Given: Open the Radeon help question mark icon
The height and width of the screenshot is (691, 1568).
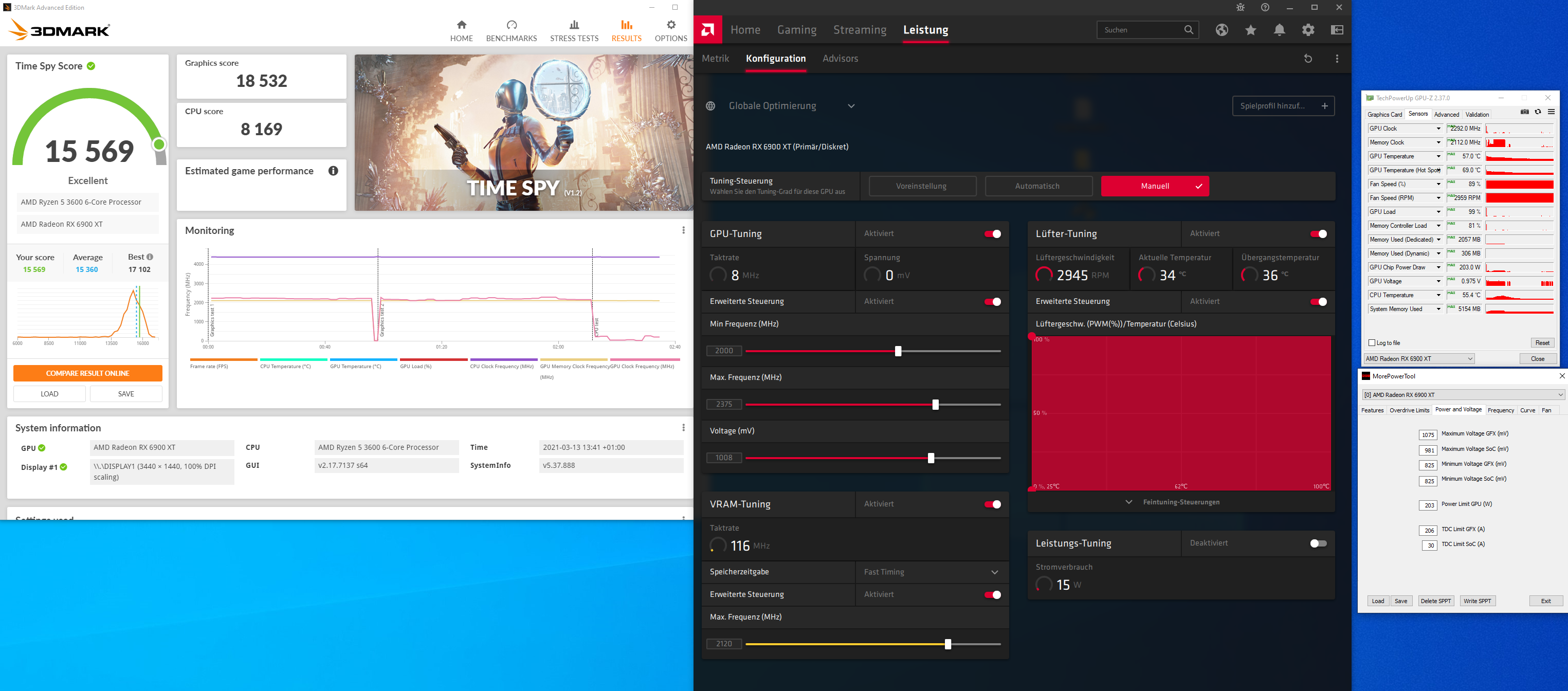Looking at the screenshot, I should coord(1265,7).
